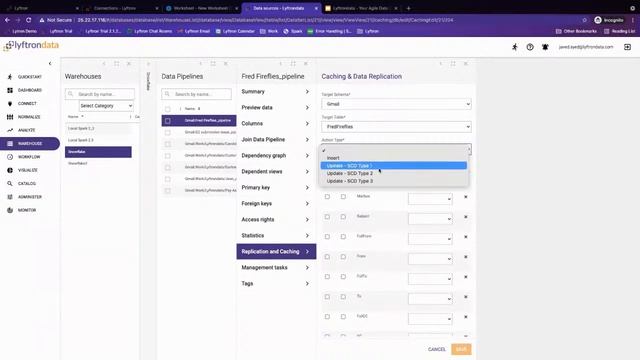Screen dimensions: 640x360
Task: Remove the FullFrom column row with X
Action: coord(465,237)
